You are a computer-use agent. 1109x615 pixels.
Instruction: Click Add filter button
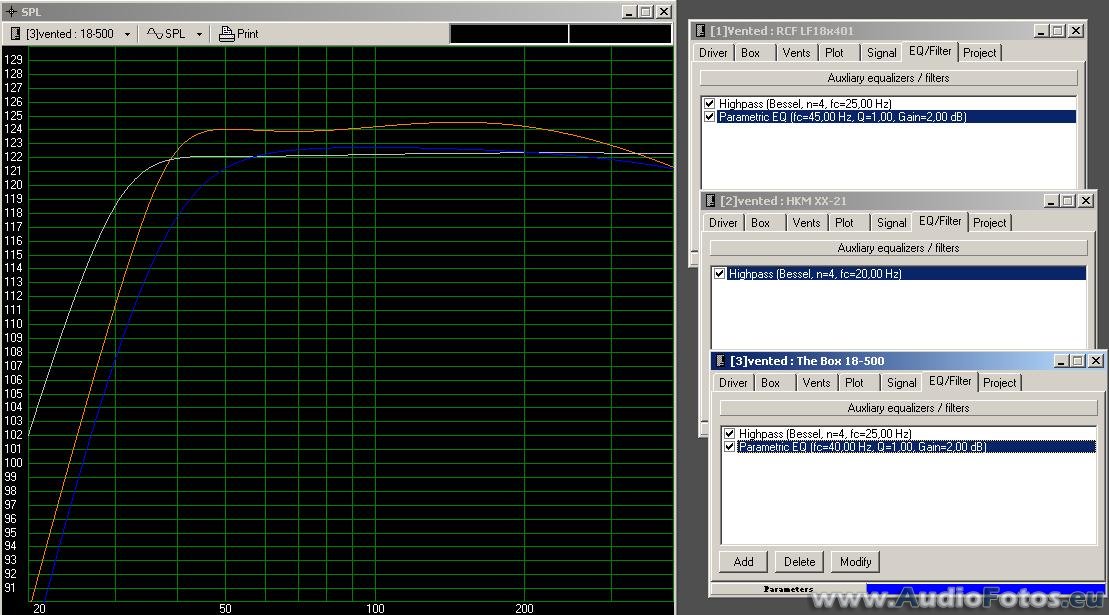tap(743, 561)
